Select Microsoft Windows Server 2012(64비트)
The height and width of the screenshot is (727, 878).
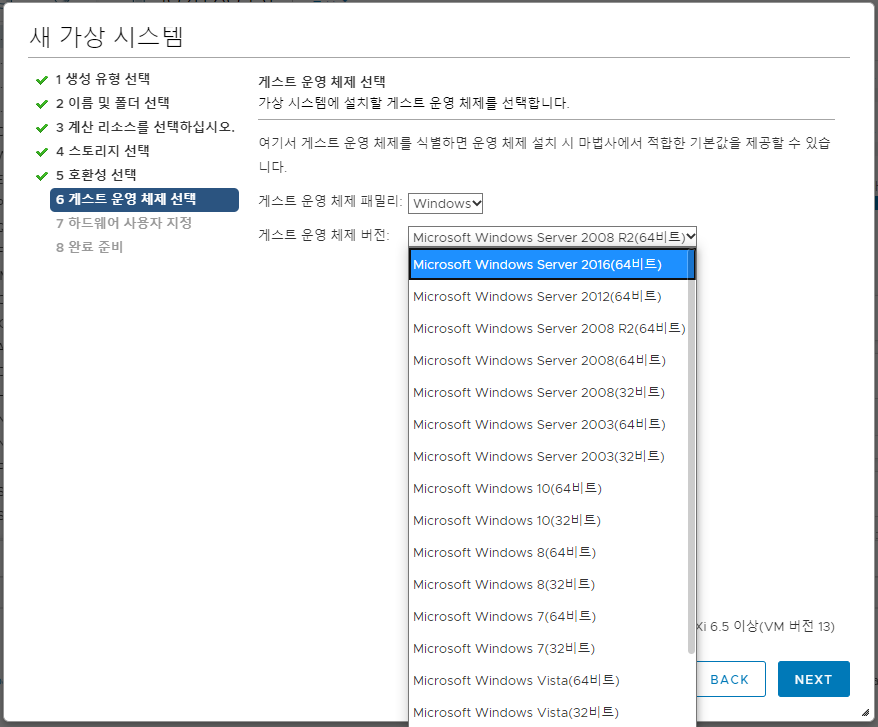(x=549, y=296)
